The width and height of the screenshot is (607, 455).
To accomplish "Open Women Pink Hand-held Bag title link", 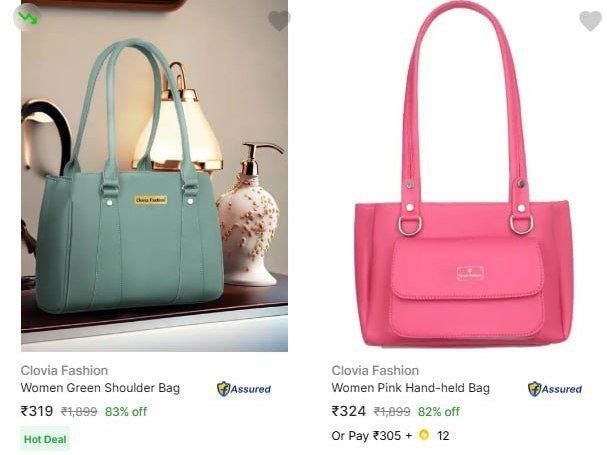I will pos(411,388).
